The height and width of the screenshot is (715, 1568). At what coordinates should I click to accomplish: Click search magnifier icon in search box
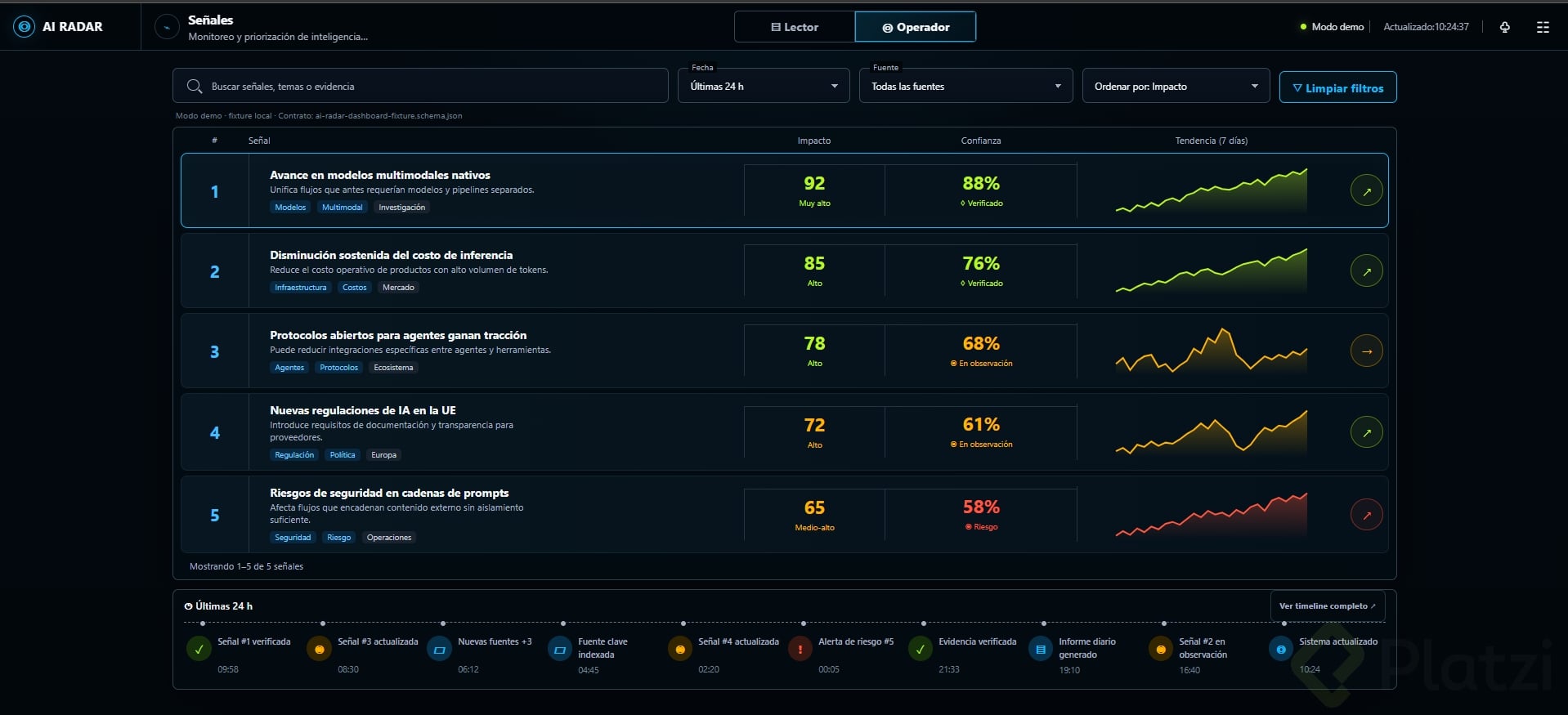tap(195, 86)
